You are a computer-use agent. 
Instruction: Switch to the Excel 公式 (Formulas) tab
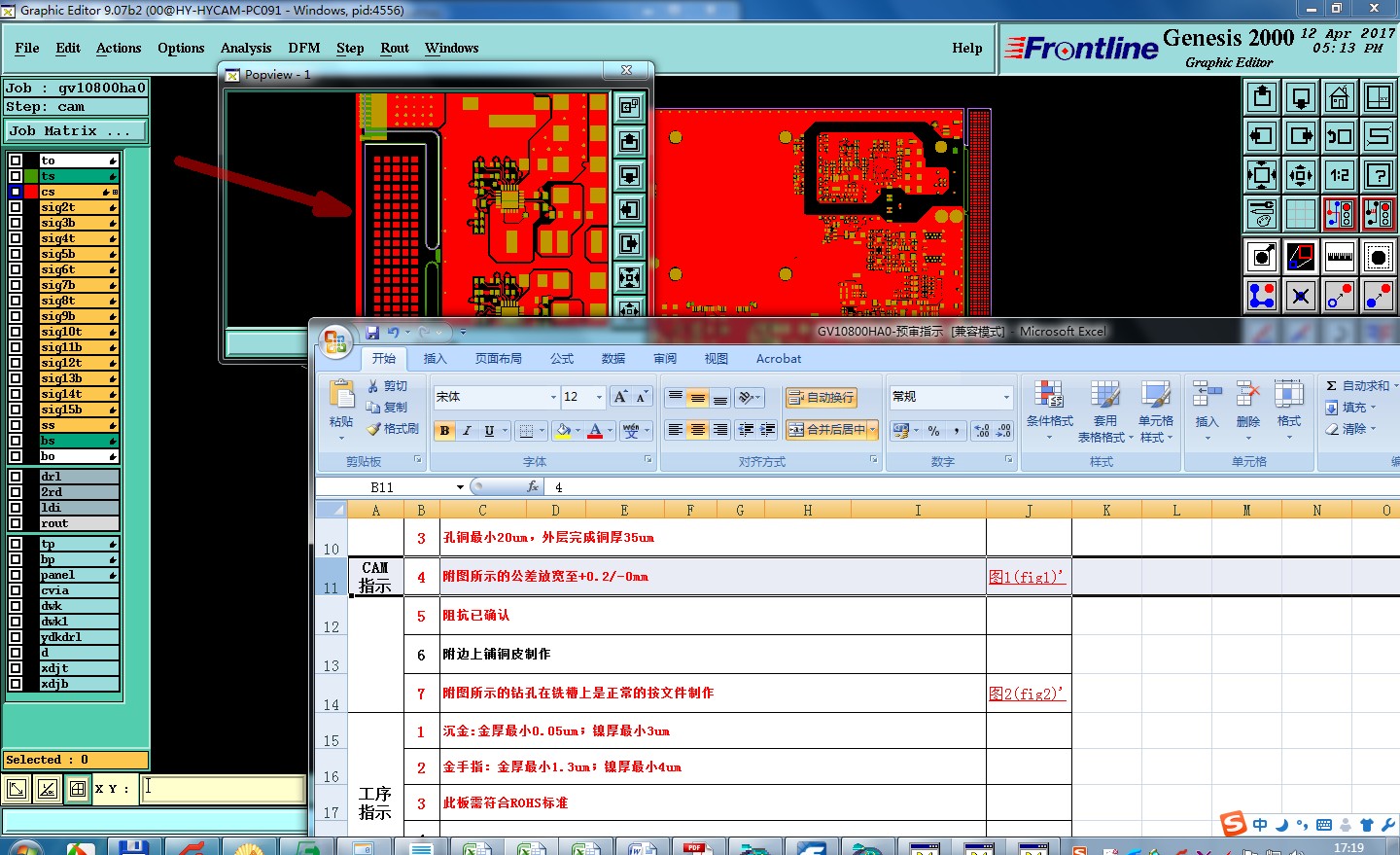click(x=562, y=359)
